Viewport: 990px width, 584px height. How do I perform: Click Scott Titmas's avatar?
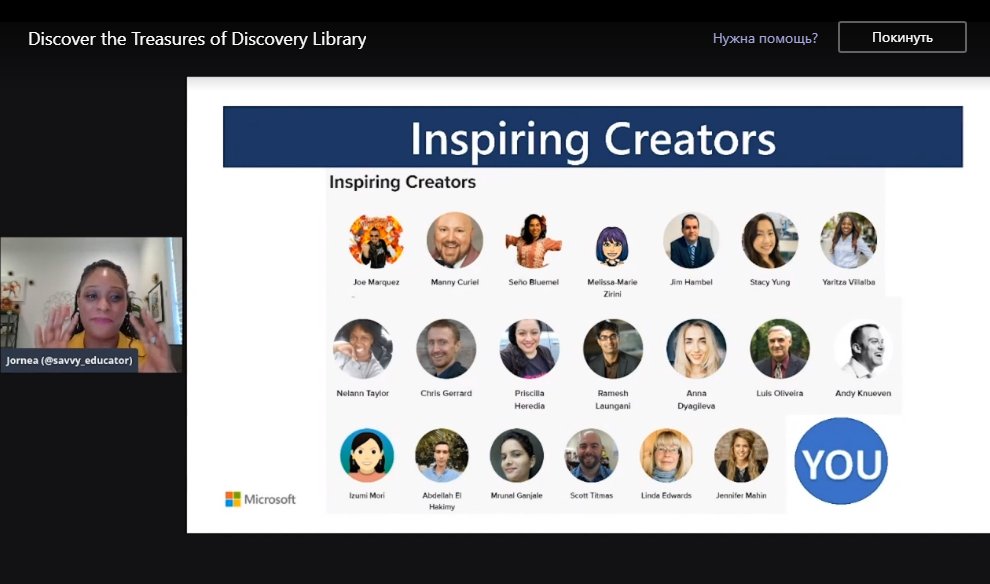(x=591, y=455)
